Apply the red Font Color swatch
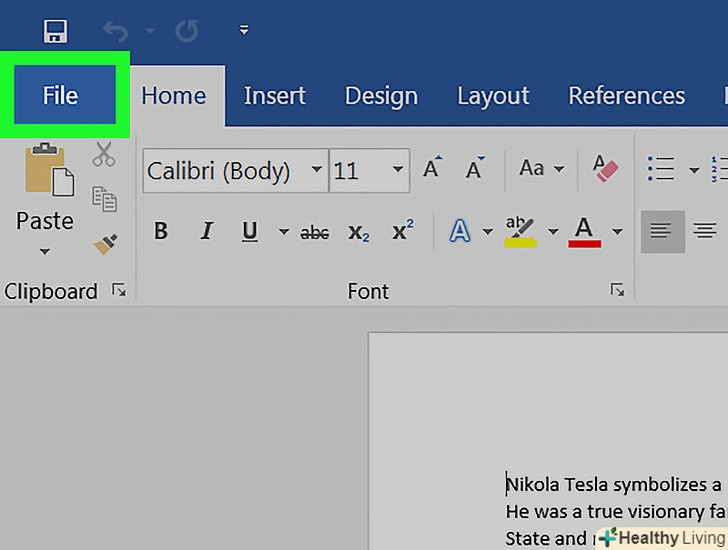 tap(584, 232)
